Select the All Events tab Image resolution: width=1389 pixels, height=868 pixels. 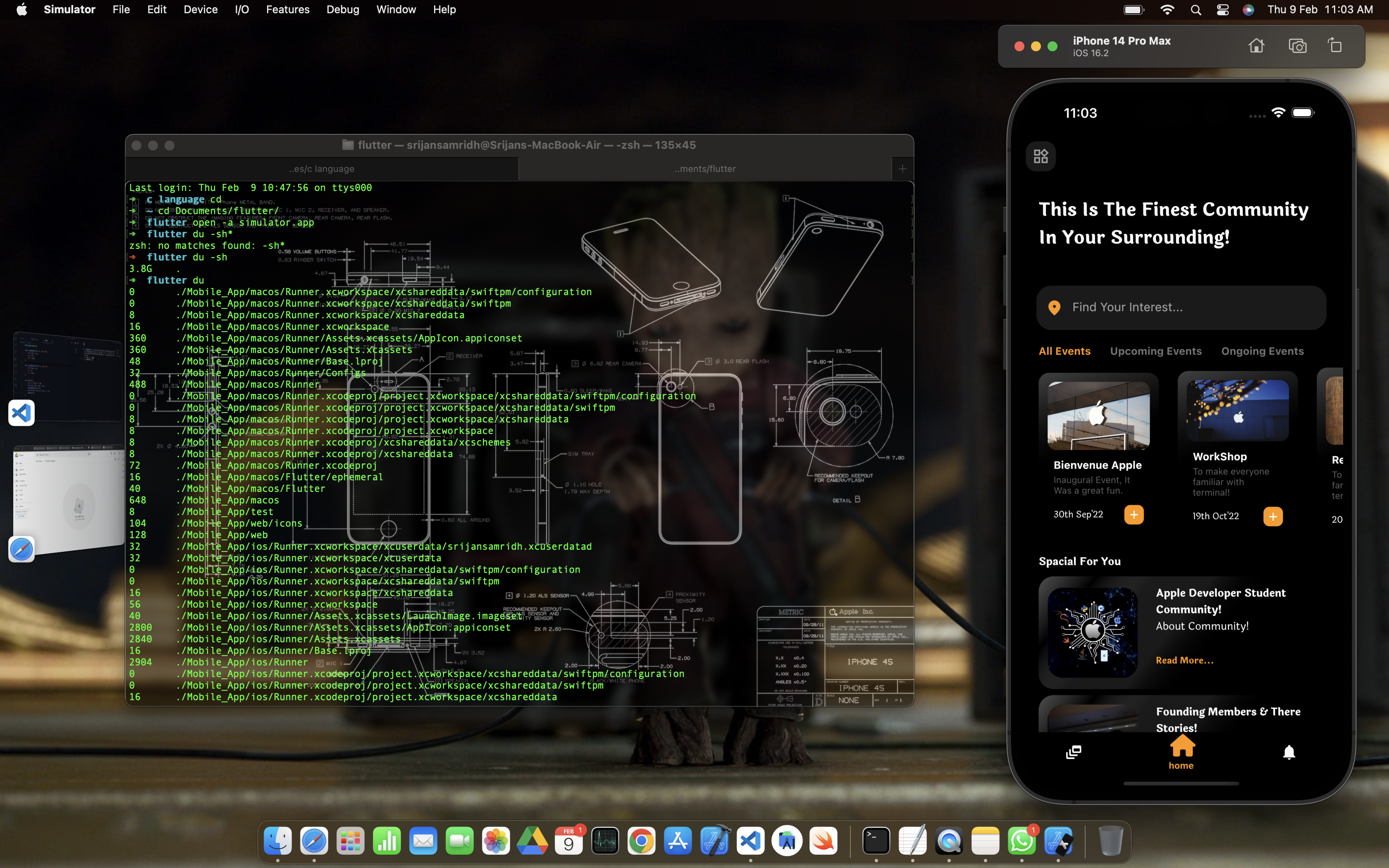(1064, 351)
